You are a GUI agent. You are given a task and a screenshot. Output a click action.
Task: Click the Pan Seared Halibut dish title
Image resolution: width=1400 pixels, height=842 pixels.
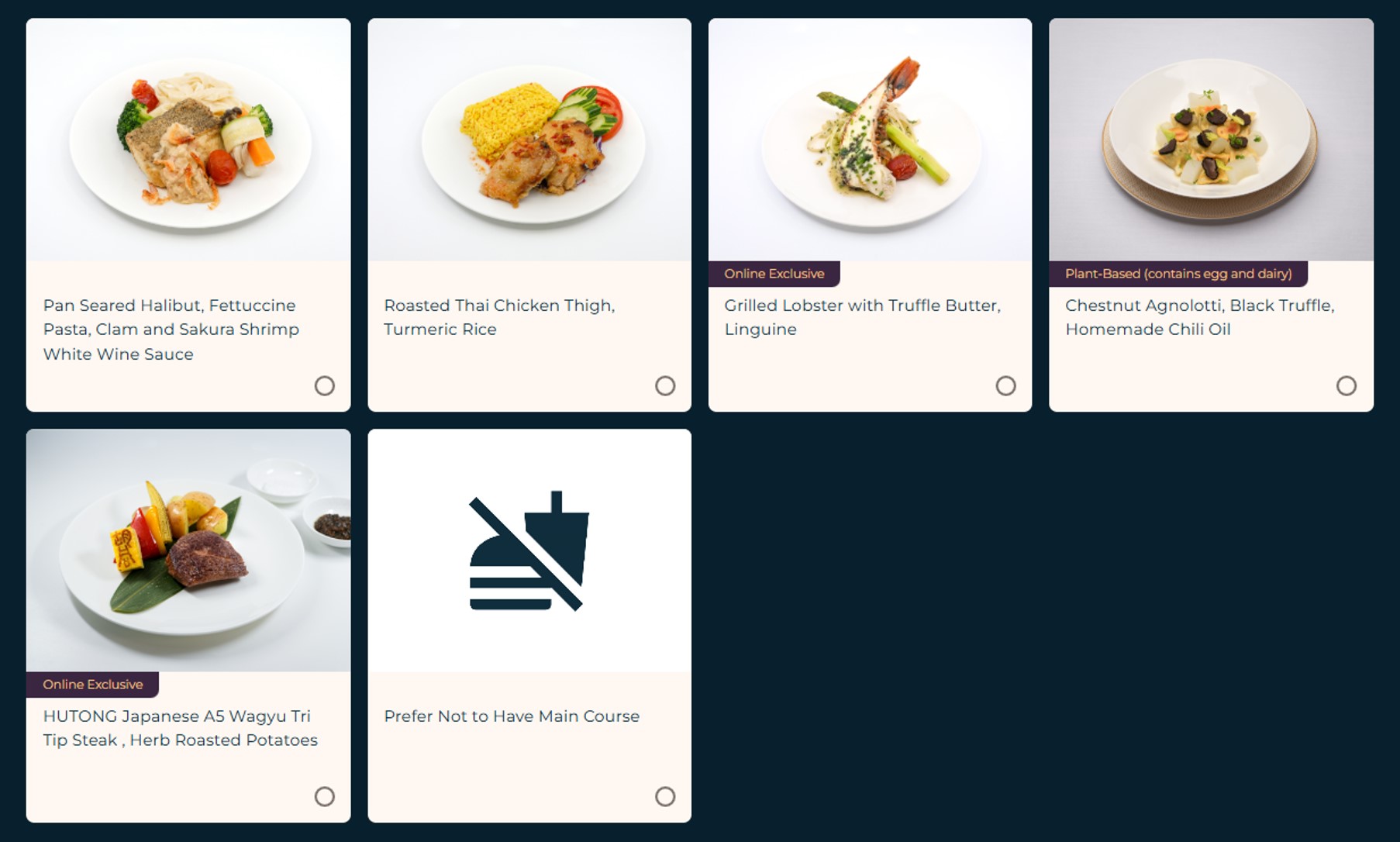[171, 330]
